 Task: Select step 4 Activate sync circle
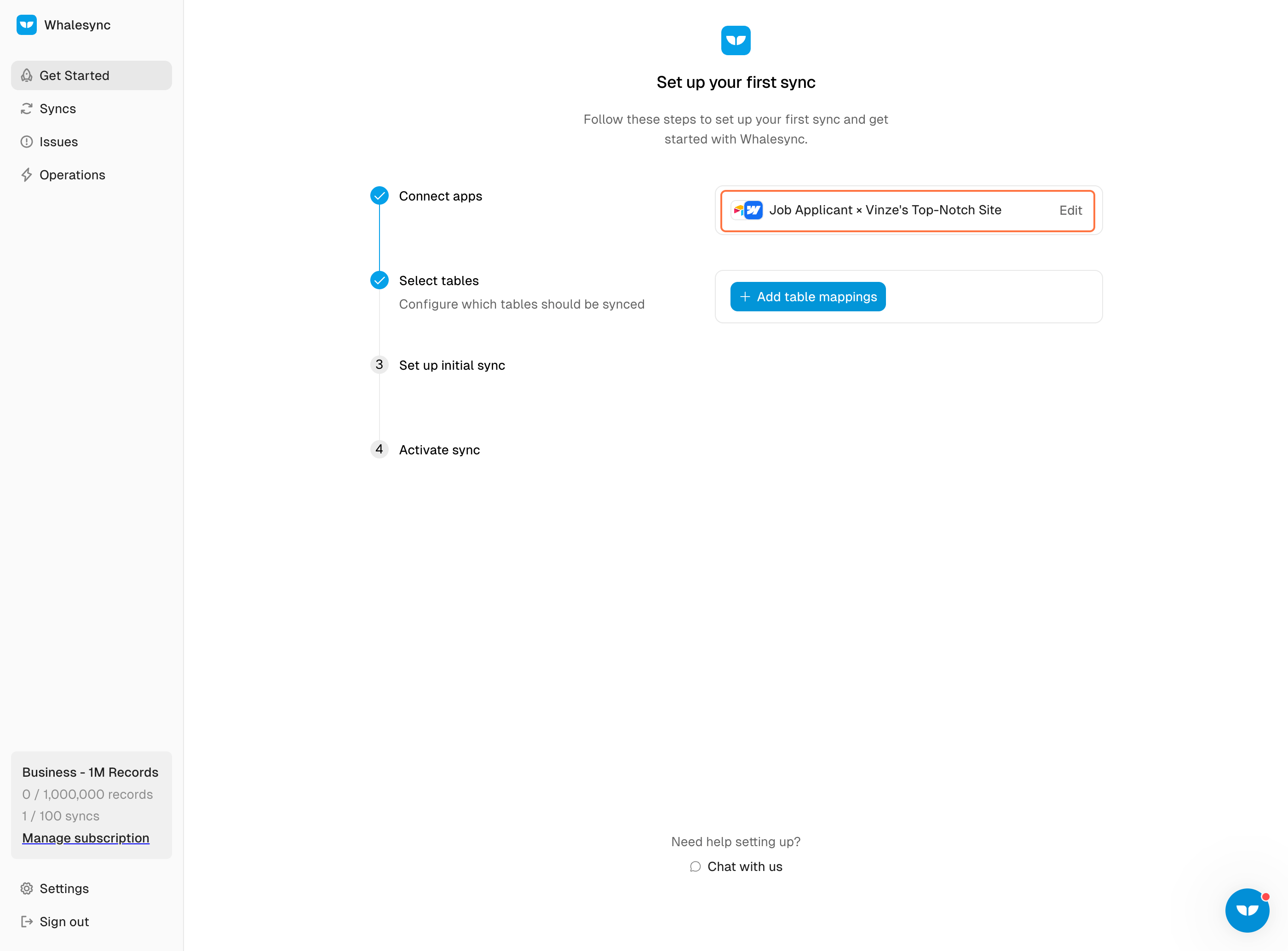point(379,449)
